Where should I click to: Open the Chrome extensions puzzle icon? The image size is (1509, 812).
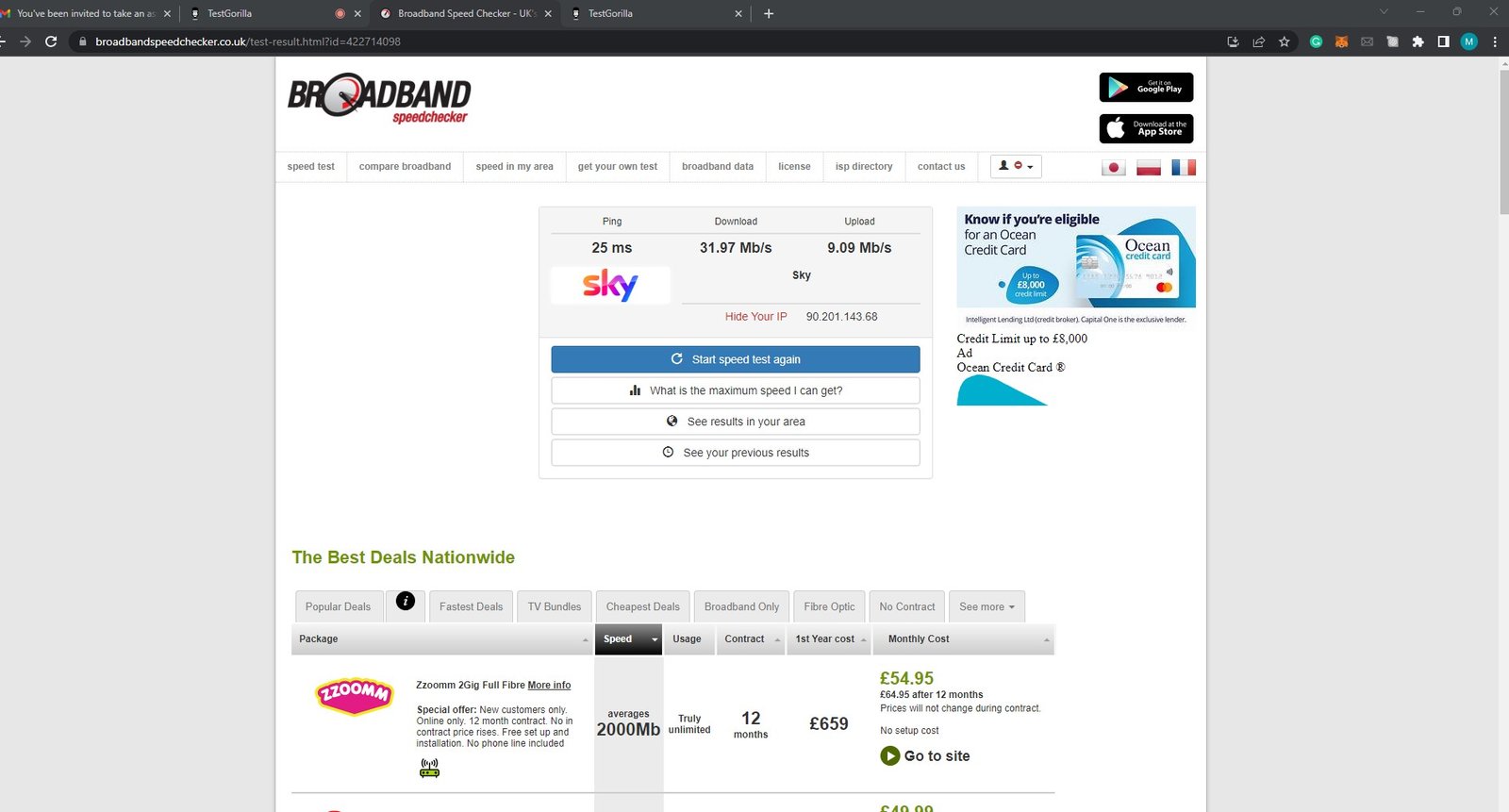(x=1418, y=41)
